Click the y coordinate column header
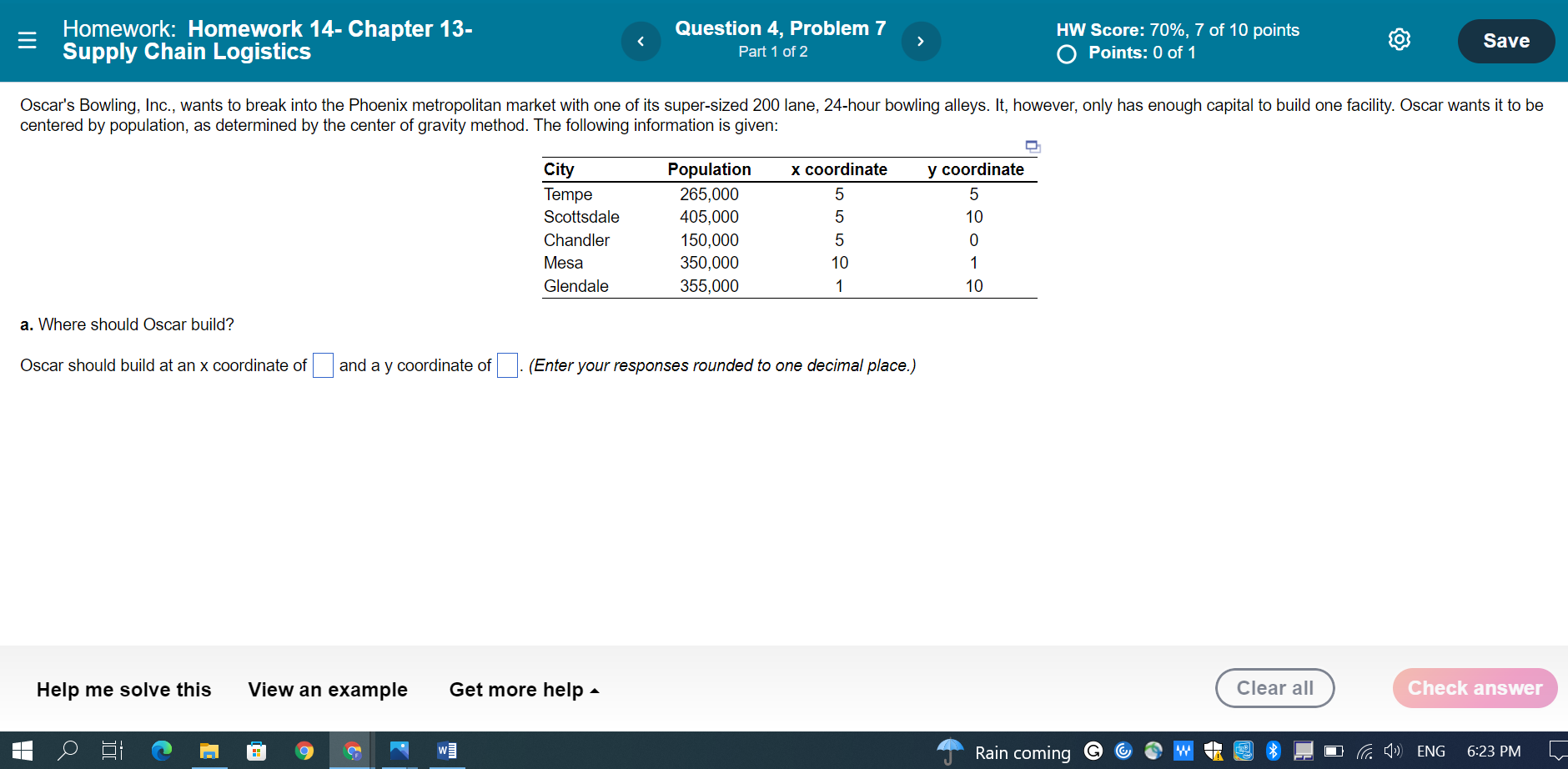This screenshot has width=1568, height=769. pyautogui.click(x=976, y=169)
